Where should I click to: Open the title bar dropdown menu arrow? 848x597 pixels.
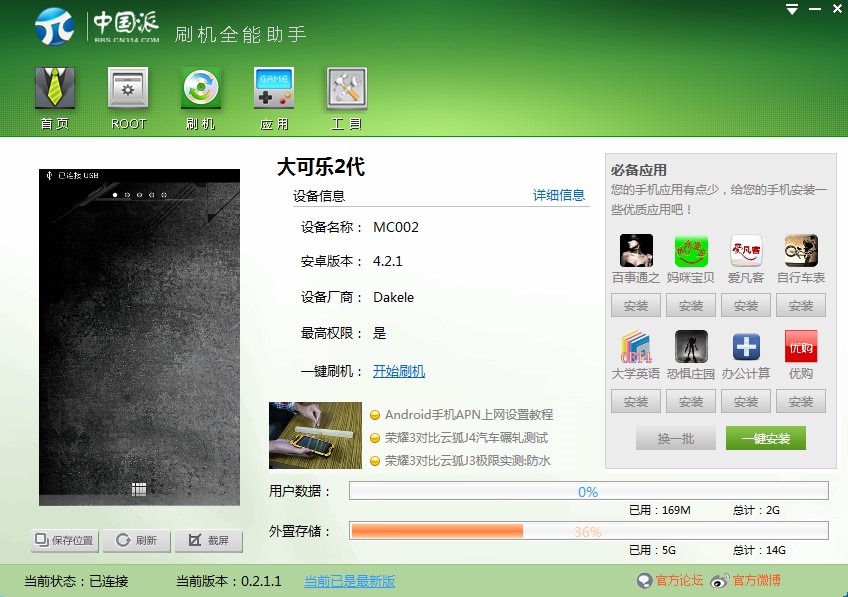(792, 9)
